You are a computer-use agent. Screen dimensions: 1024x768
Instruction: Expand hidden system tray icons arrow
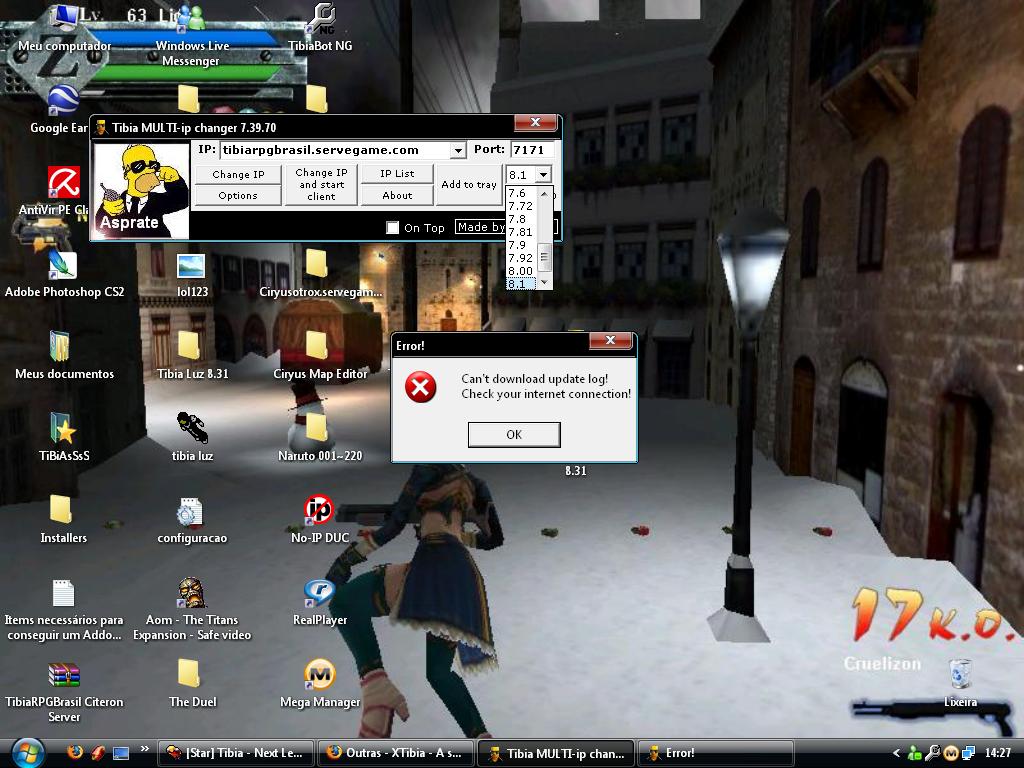click(896, 753)
